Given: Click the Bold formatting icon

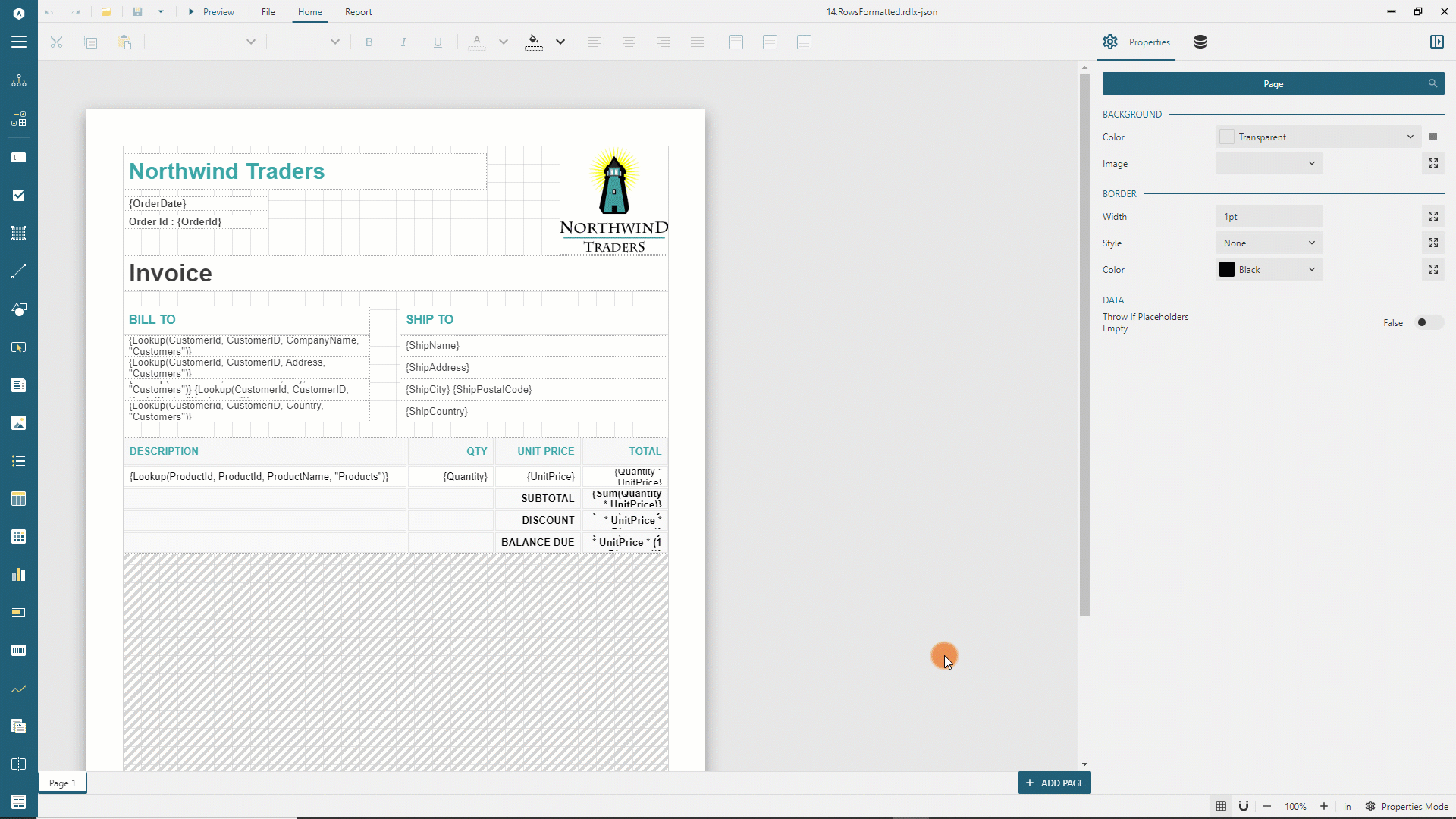Looking at the screenshot, I should point(369,42).
